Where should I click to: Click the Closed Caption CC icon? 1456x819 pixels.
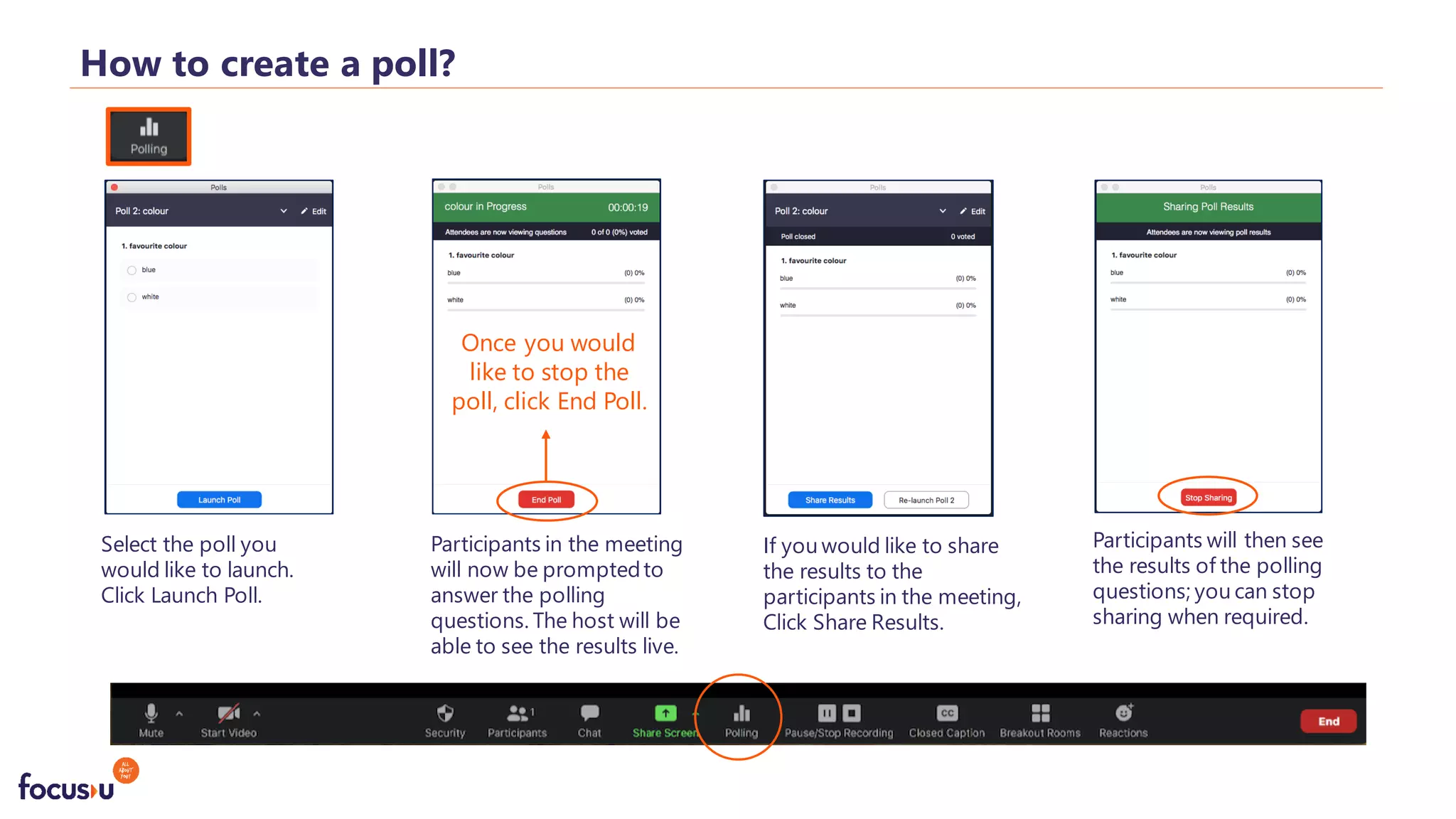(x=947, y=713)
